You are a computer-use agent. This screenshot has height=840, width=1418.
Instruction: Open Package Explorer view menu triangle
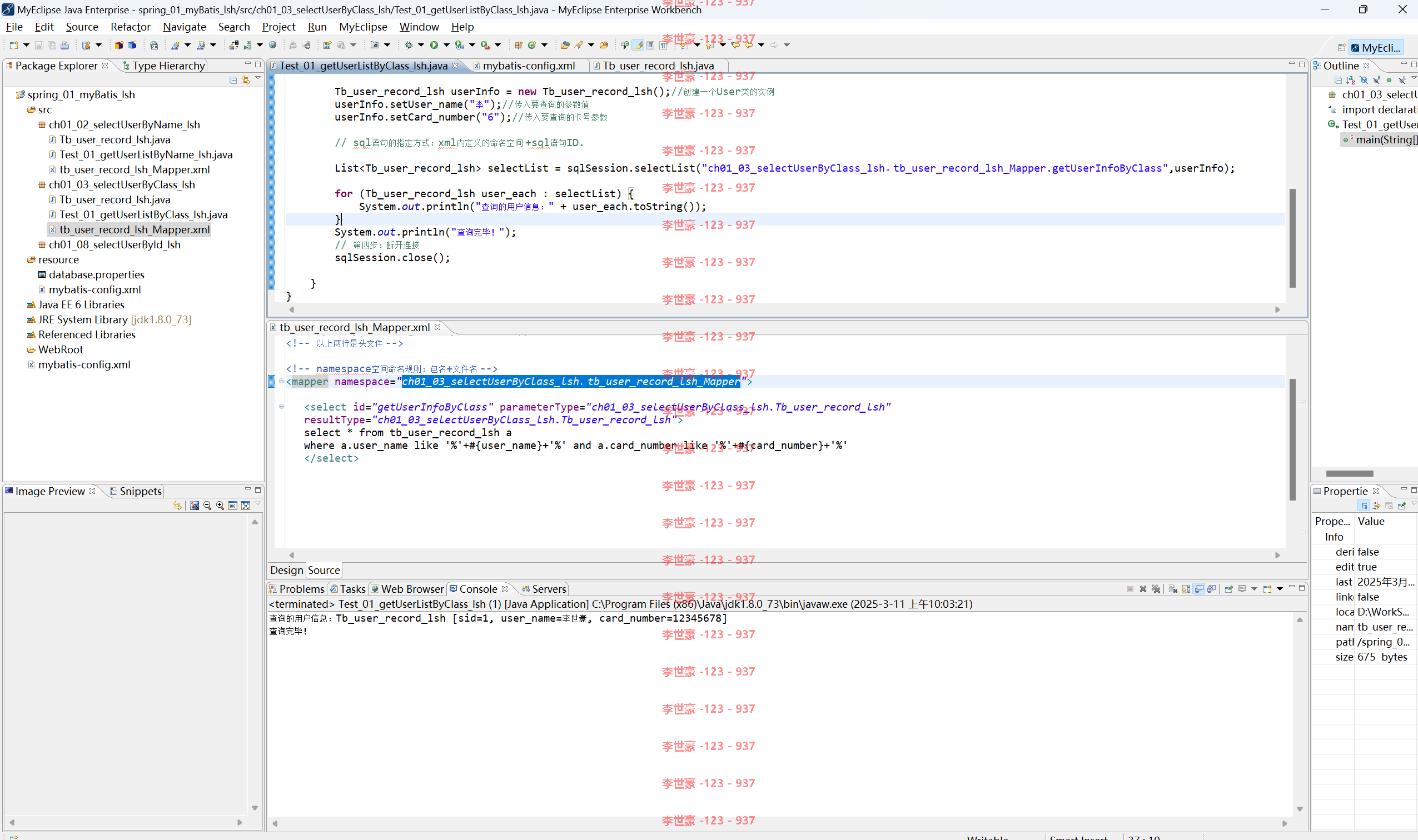coord(258,79)
